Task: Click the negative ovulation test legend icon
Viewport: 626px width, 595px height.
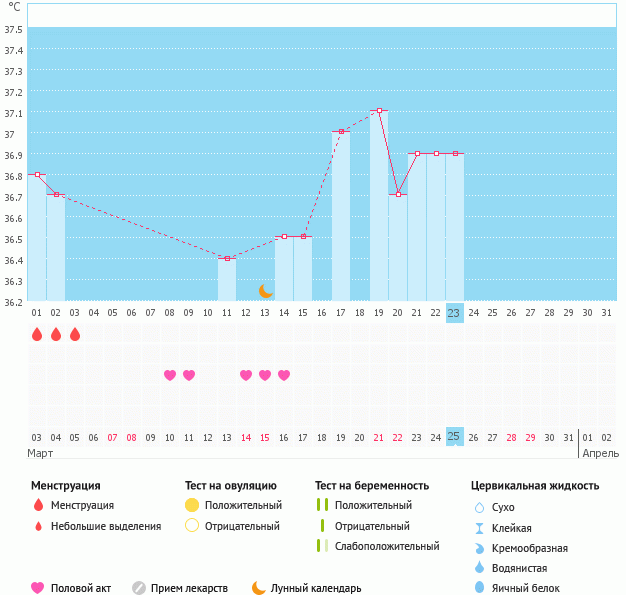Action: click(x=192, y=526)
